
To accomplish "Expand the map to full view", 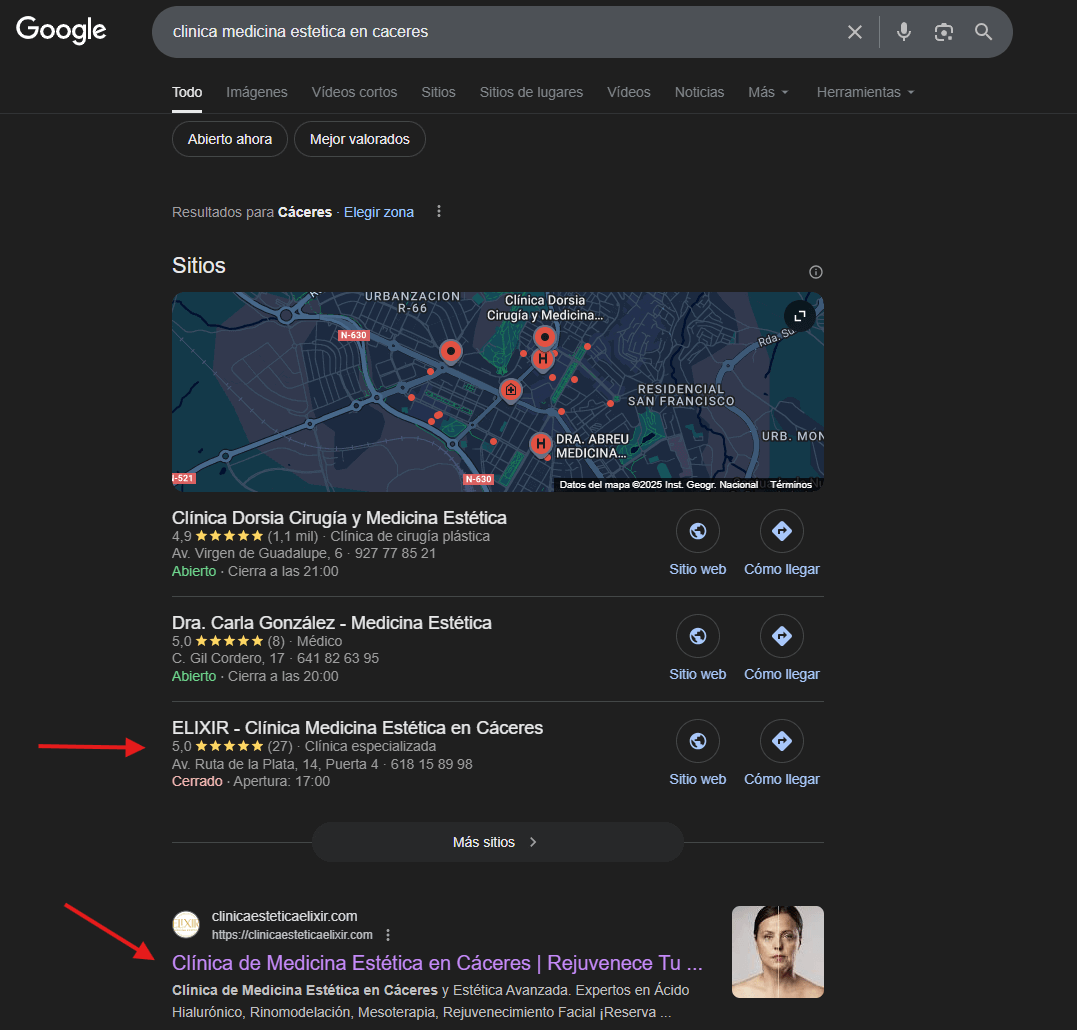I will click(x=800, y=316).
